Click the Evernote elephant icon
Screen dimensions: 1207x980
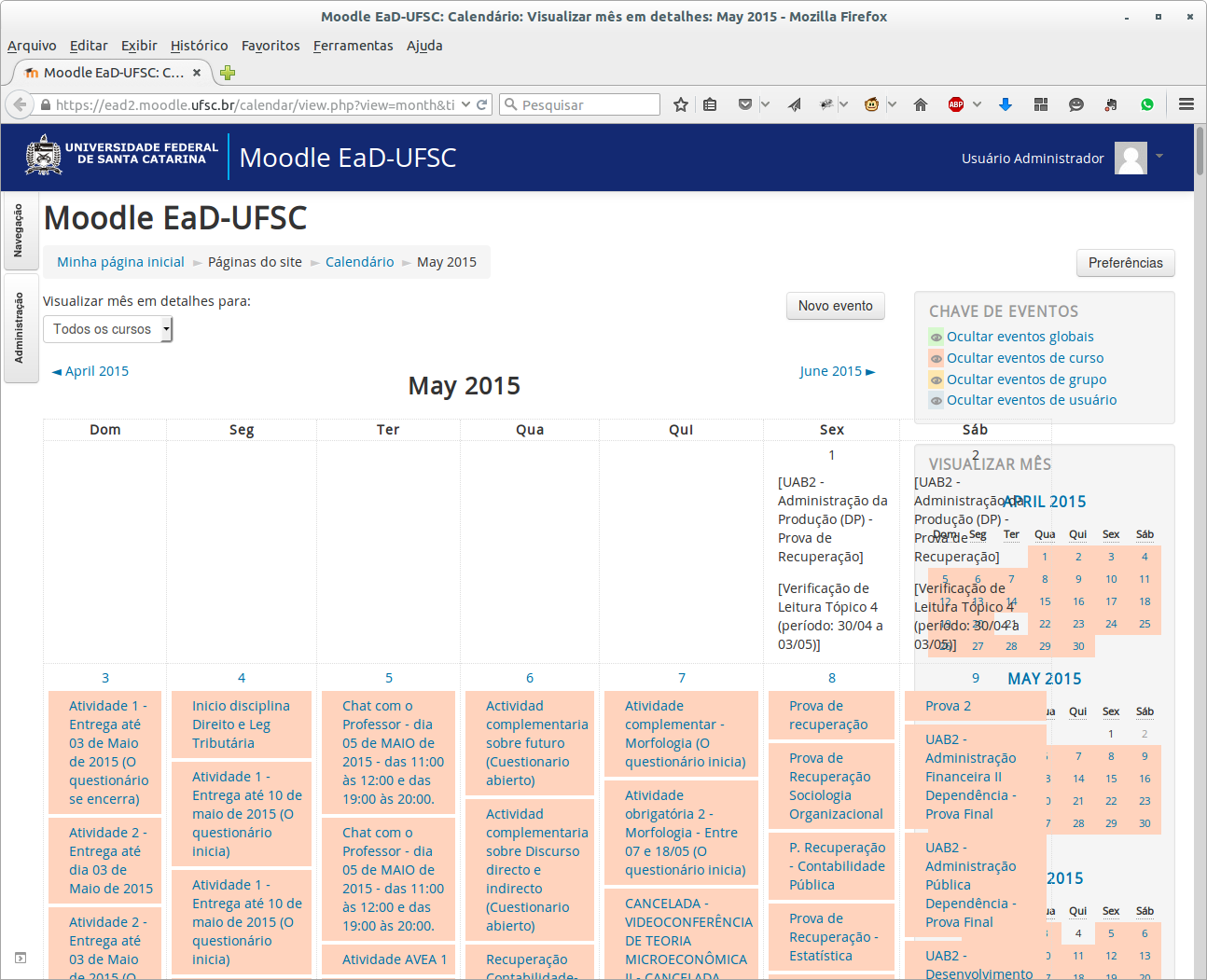pyautogui.click(x=1111, y=104)
